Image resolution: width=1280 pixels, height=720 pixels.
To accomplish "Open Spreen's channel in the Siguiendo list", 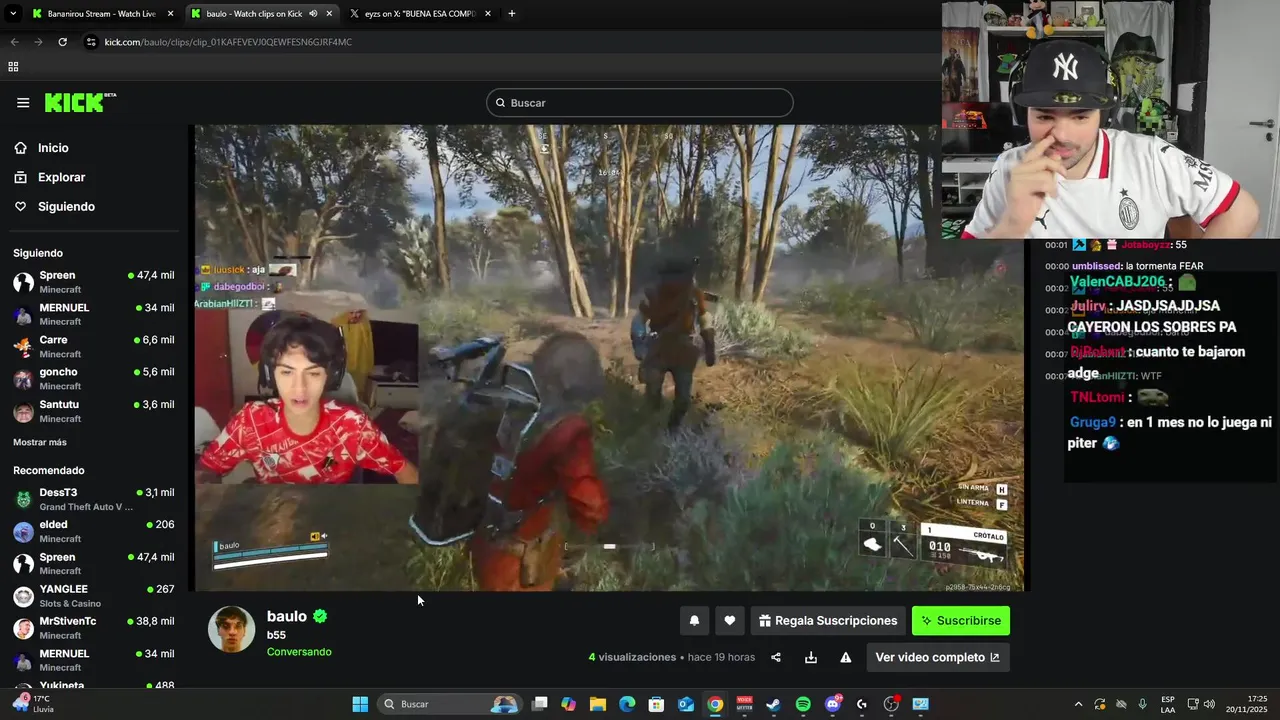I will [93, 282].
